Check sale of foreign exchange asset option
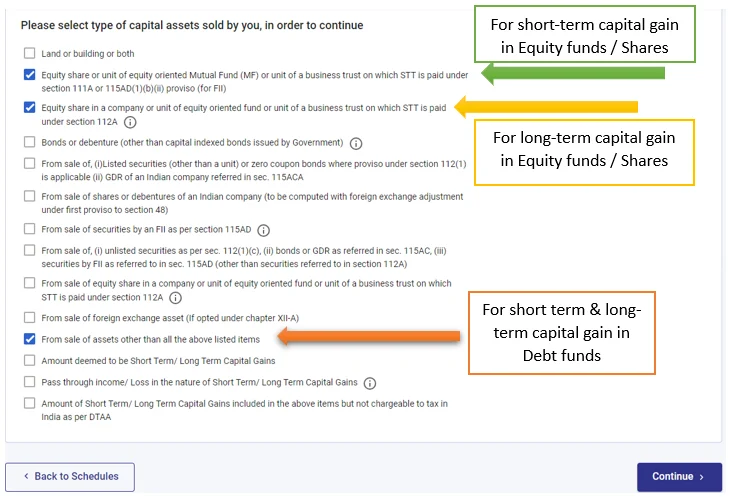The height and width of the screenshot is (499, 732). (x=30, y=318)
